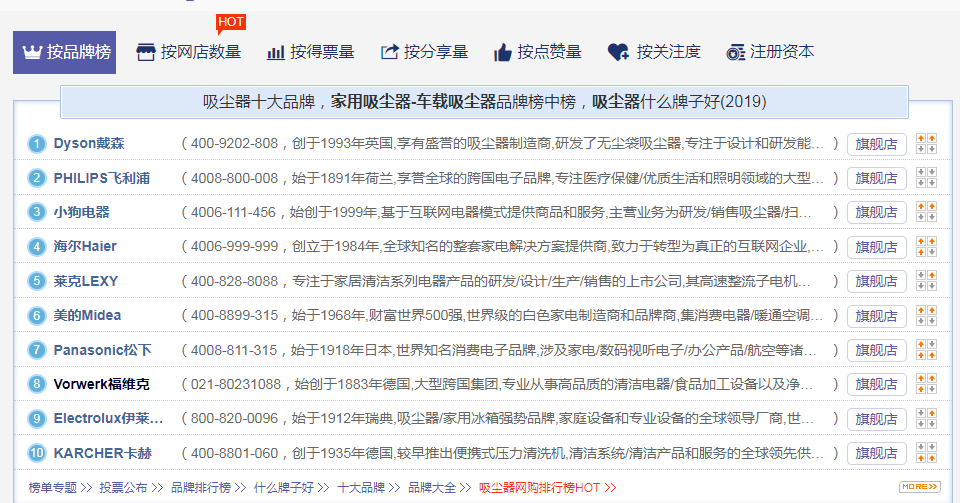Click the rank 2 badge beside PHILIPS飞利浦

37,178
